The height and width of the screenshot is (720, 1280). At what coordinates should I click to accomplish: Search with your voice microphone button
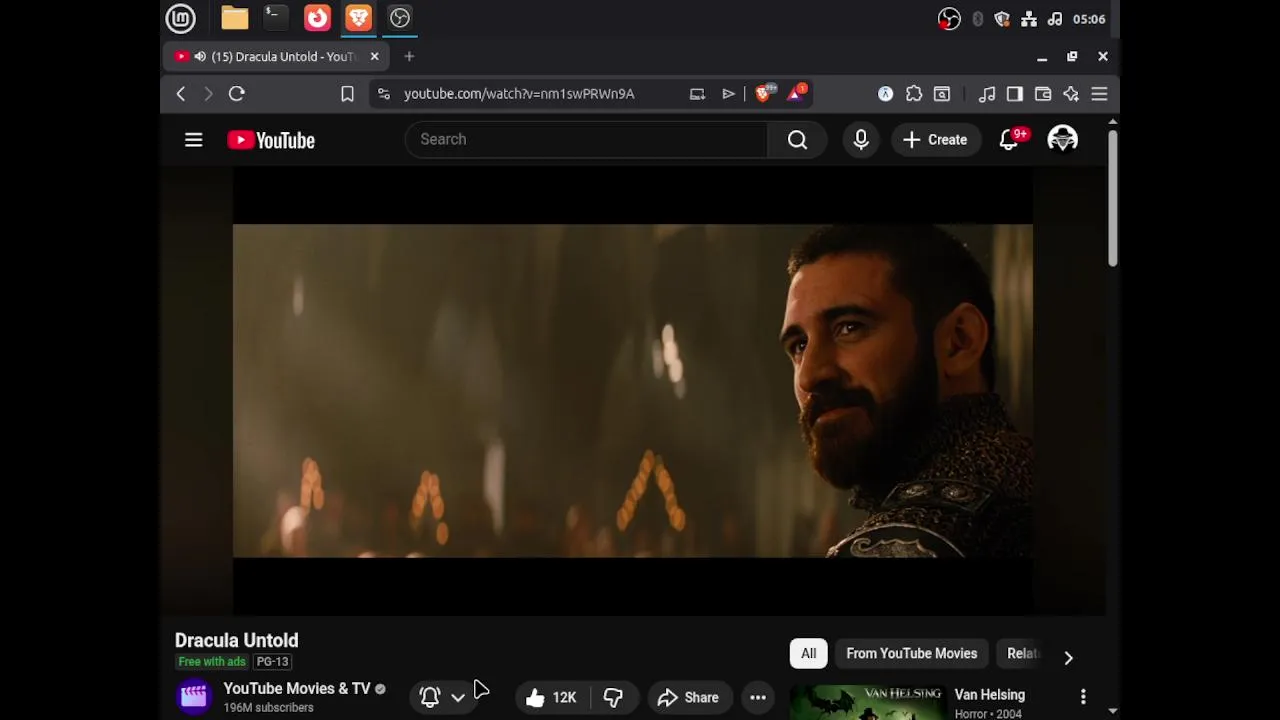pos(861,140)
